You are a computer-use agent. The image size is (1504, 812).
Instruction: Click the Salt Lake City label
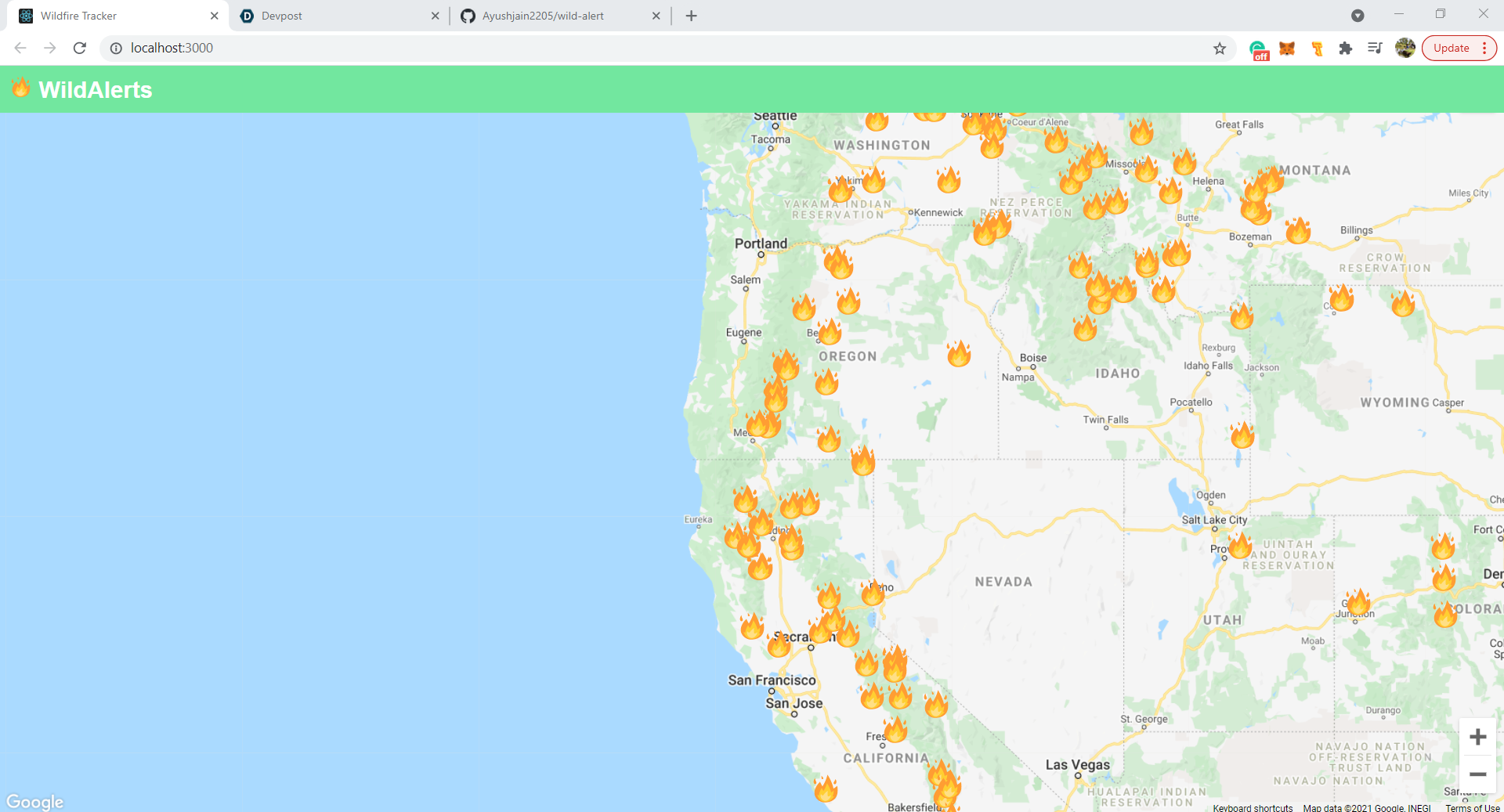1214,520
